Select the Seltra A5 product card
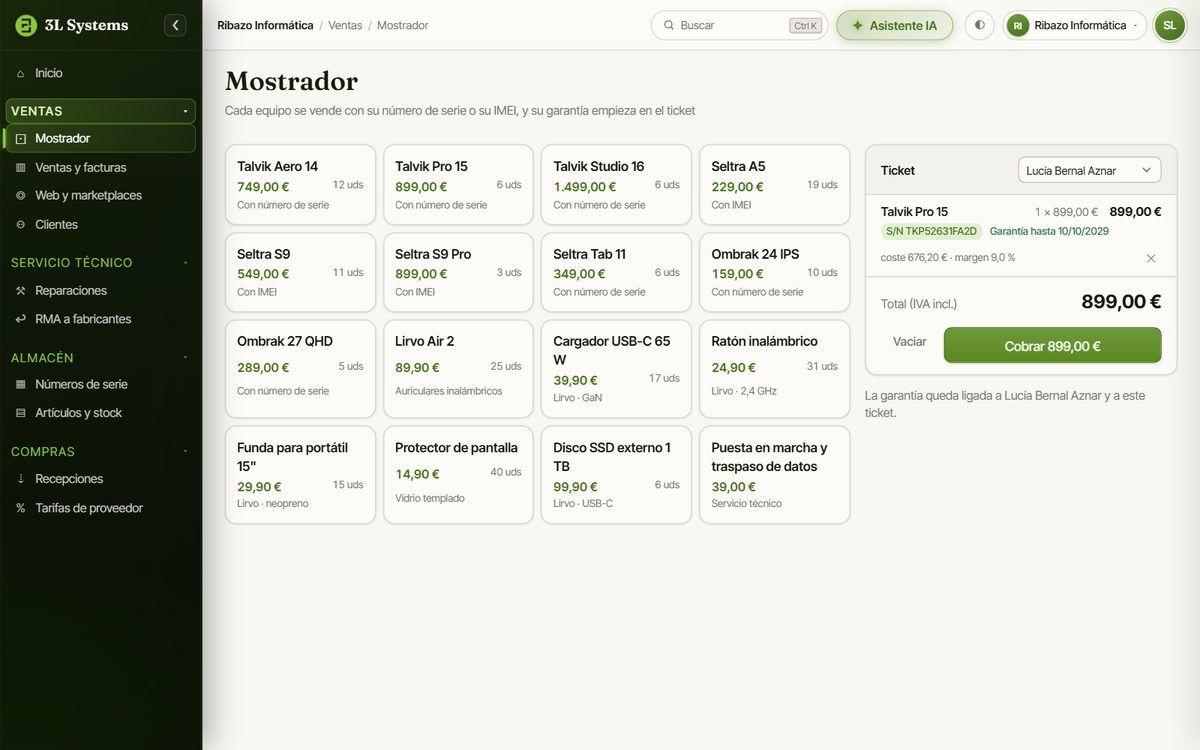This screenshot has height=750, width=1200. point(775,185)
